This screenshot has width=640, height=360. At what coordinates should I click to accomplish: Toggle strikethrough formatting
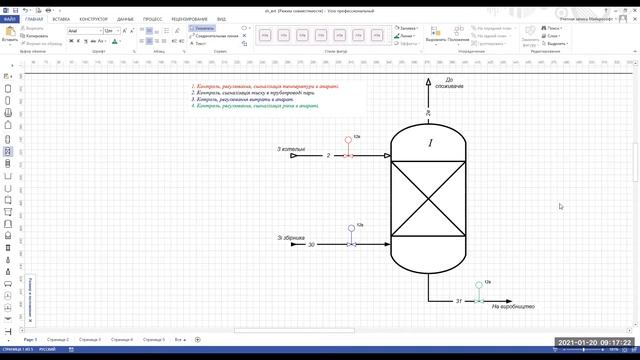pyautogui.click(x=93, y=41)
